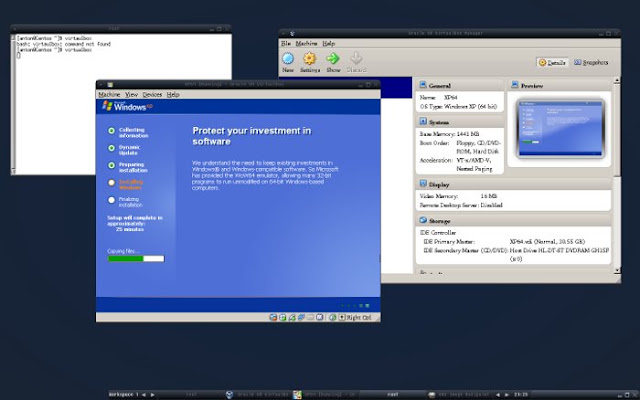Click Right Ctrl host key label
The height and width of the screenshot is (400, 640).
pyautogui.click(x=359, y=317)
